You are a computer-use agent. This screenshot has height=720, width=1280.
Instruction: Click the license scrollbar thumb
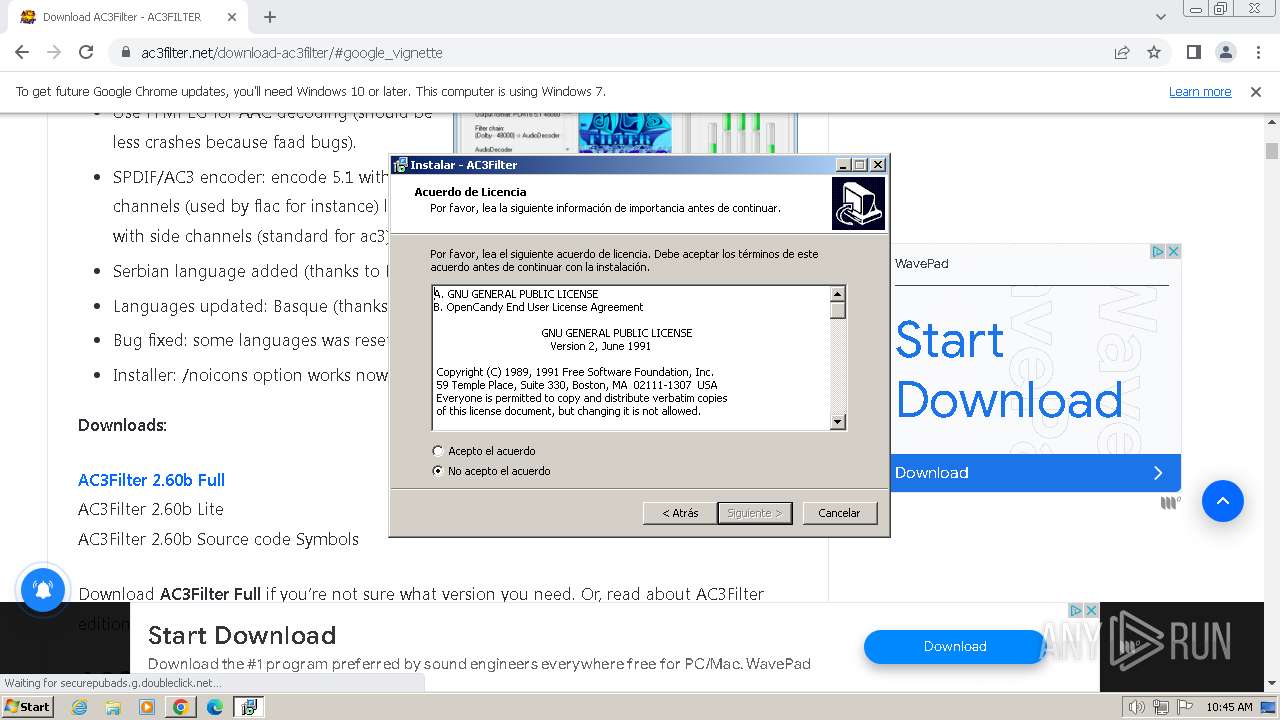click(838, 310)
